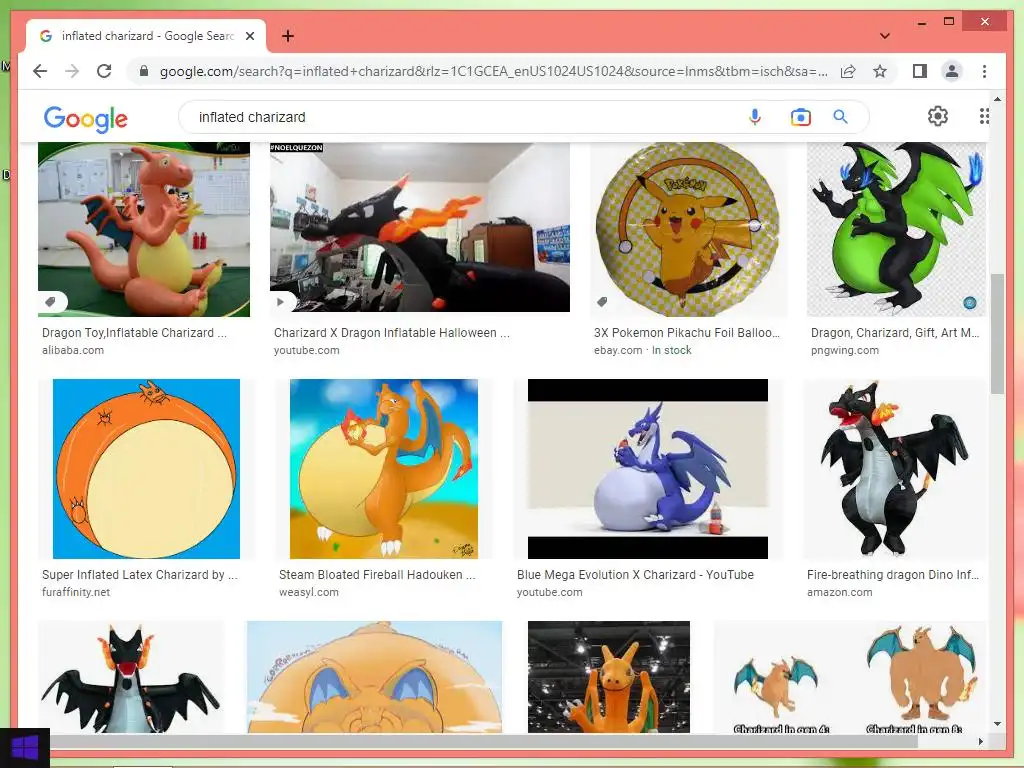Open Steam Bloated Fireball Hadouken image

384,469
